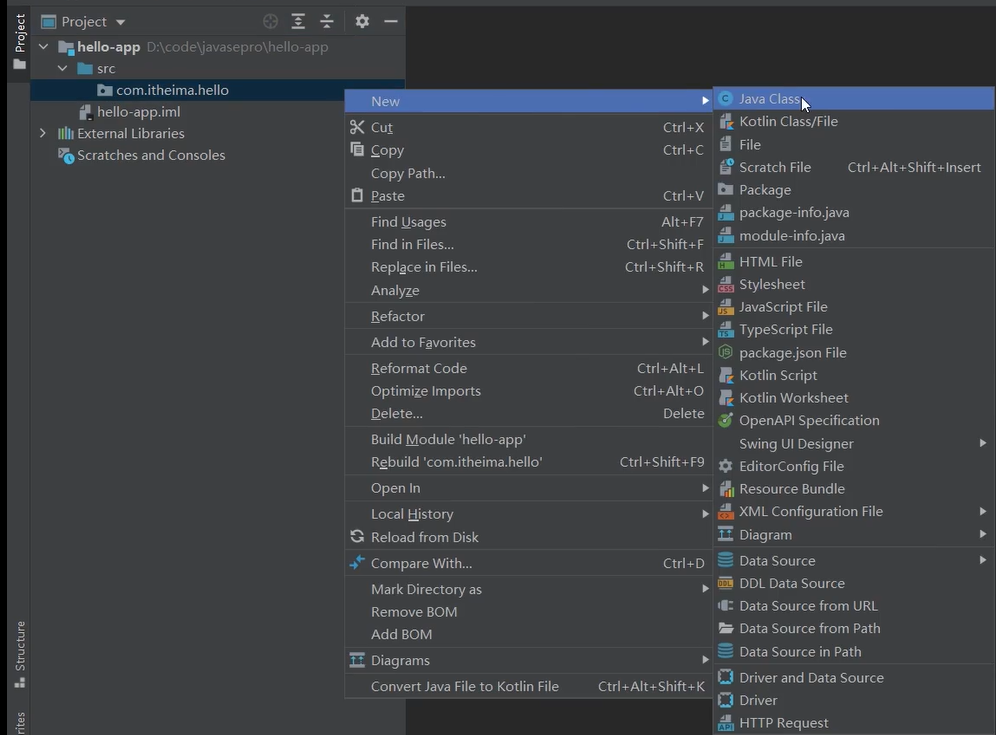Click the Structure side tab
This screenshot has width=996, height=735.
click(20, 654)
